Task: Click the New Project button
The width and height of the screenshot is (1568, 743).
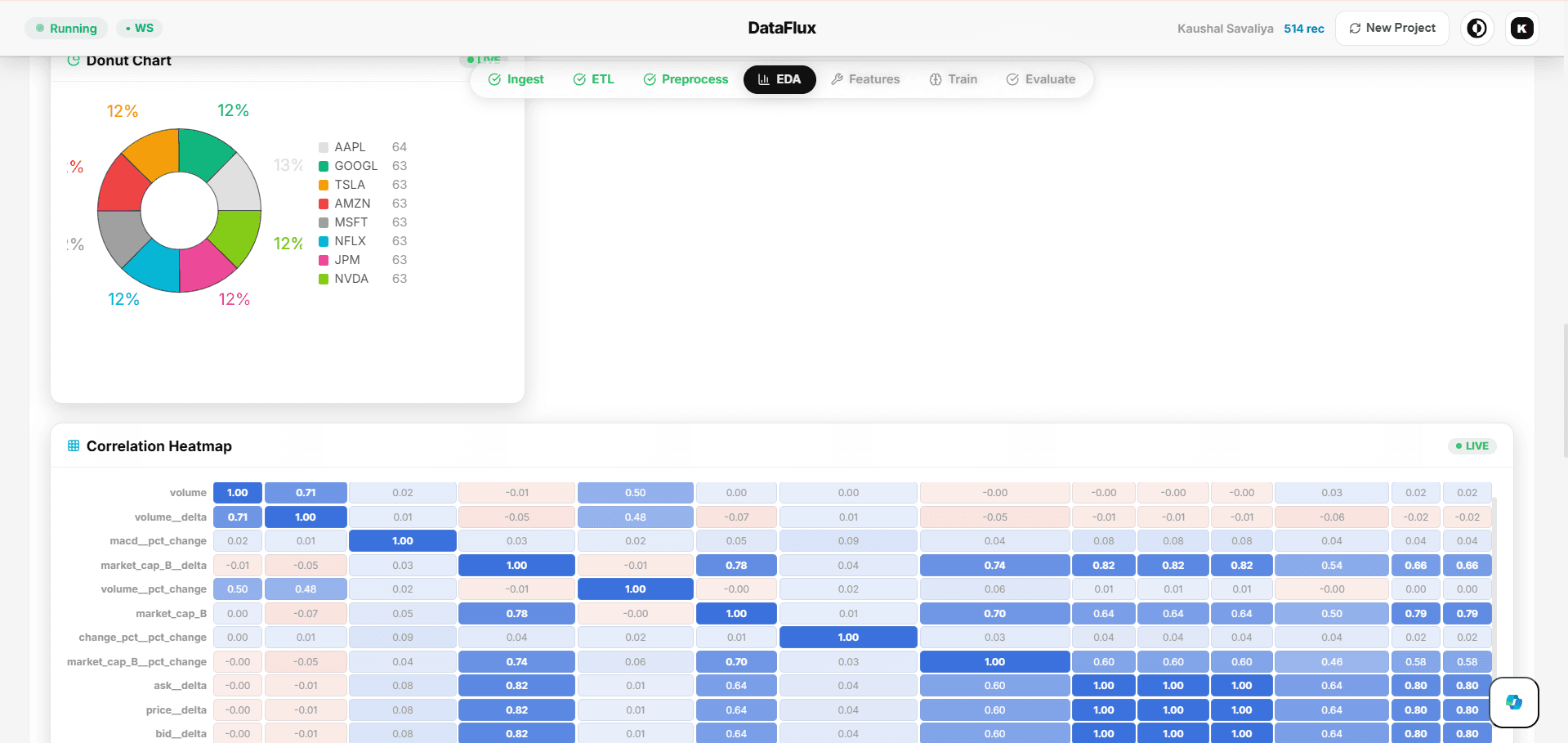Action: pos(1392,28)
